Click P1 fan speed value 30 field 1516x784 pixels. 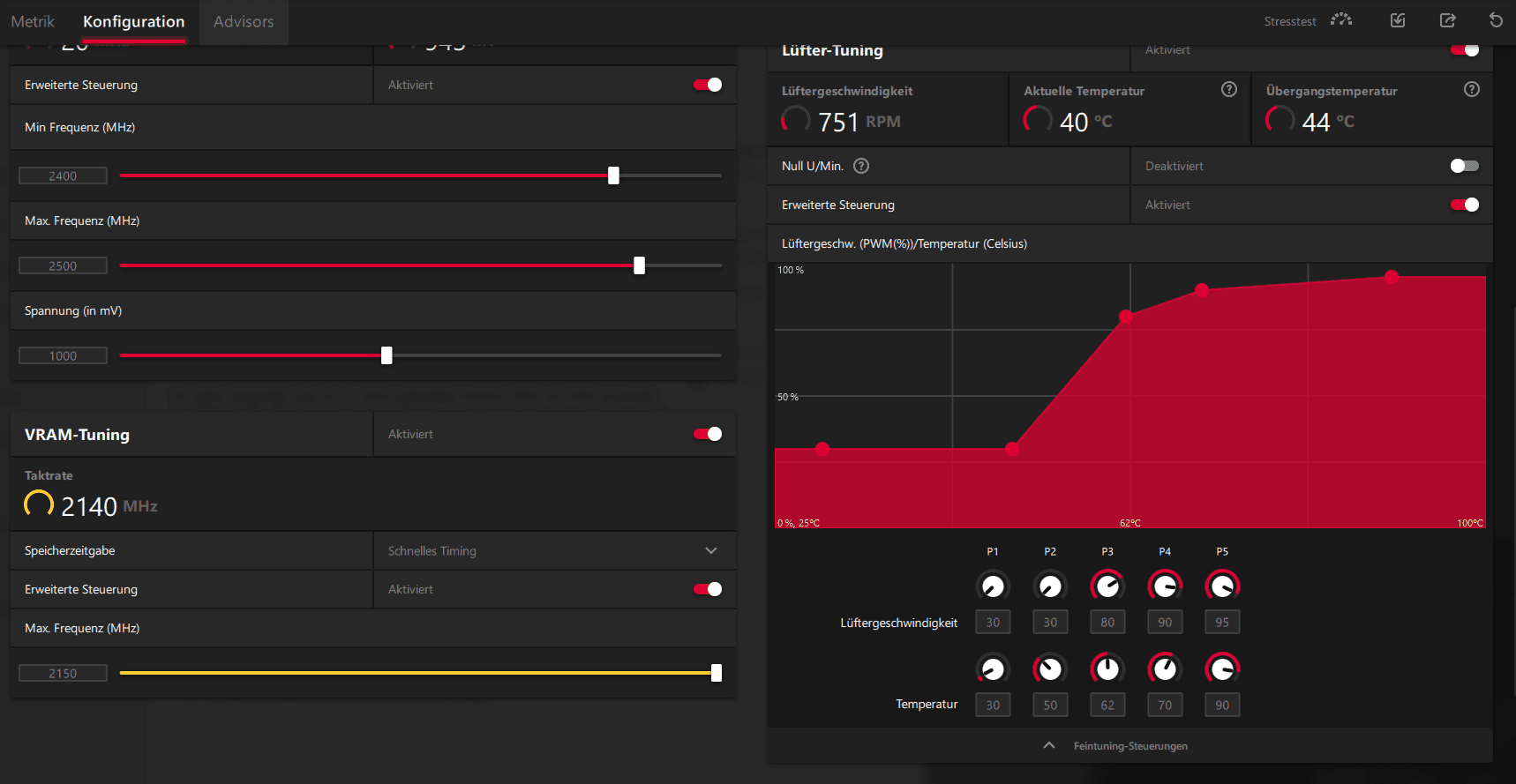coord(993,622)
